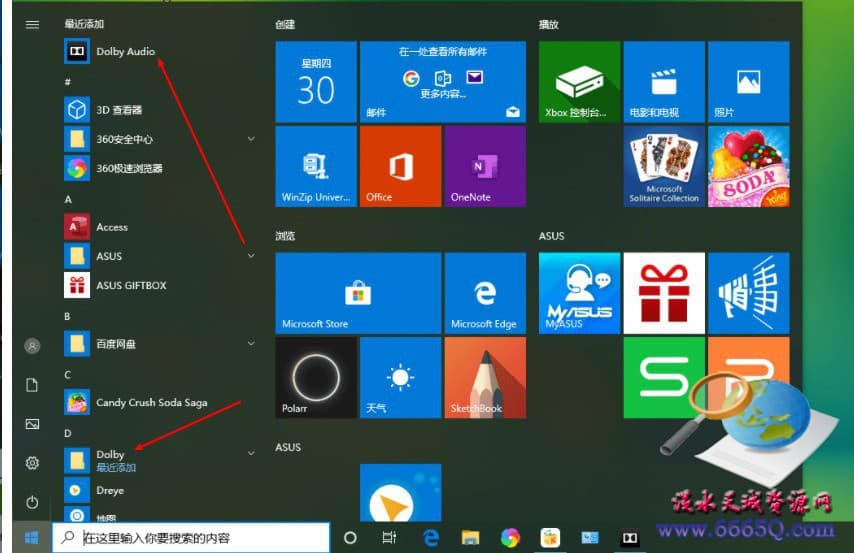
Task: Open the Office tile
Action: (400, 166)
